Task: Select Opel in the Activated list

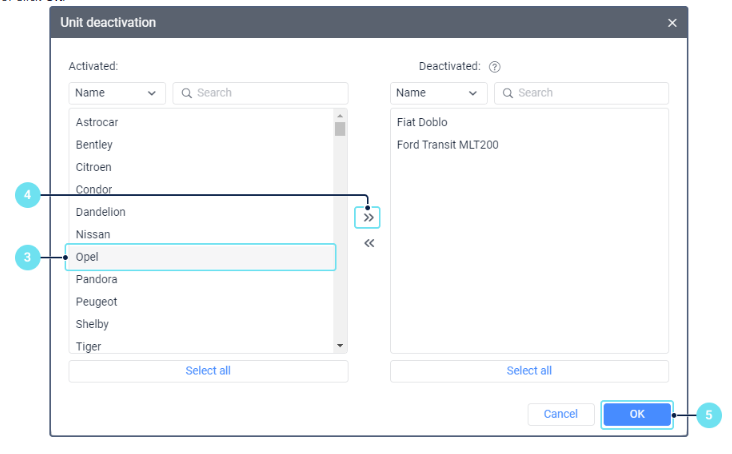Action: click(x=200, y=257)
